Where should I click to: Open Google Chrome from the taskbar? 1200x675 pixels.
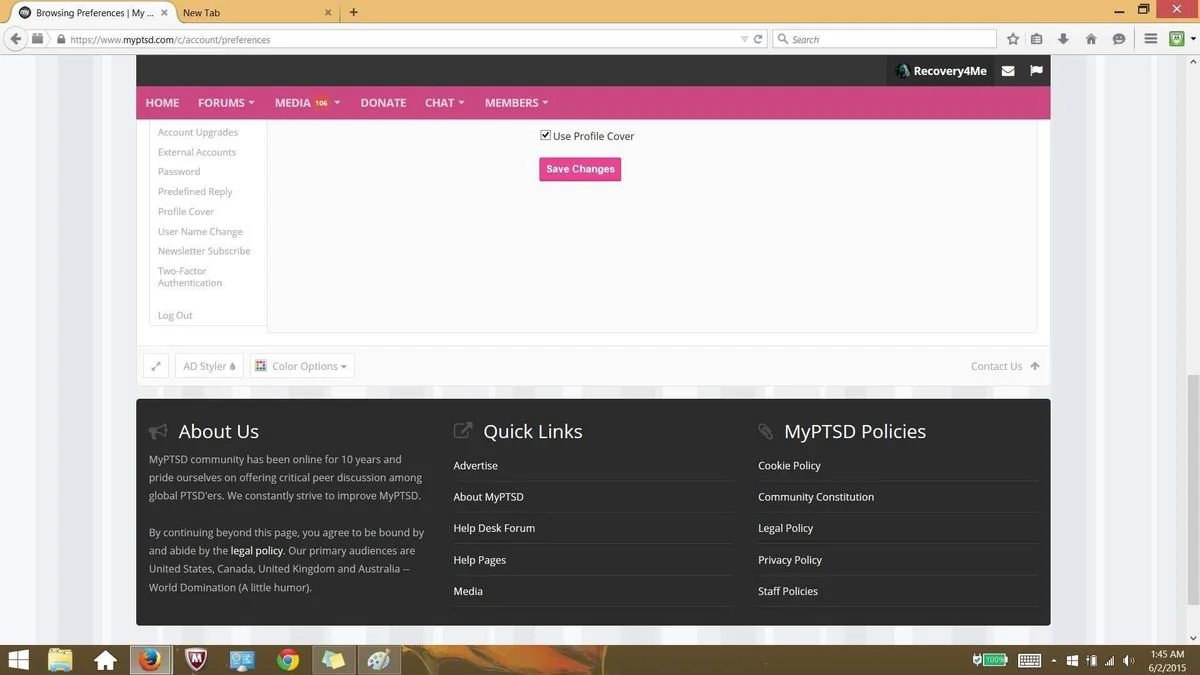tap(288, 660)
